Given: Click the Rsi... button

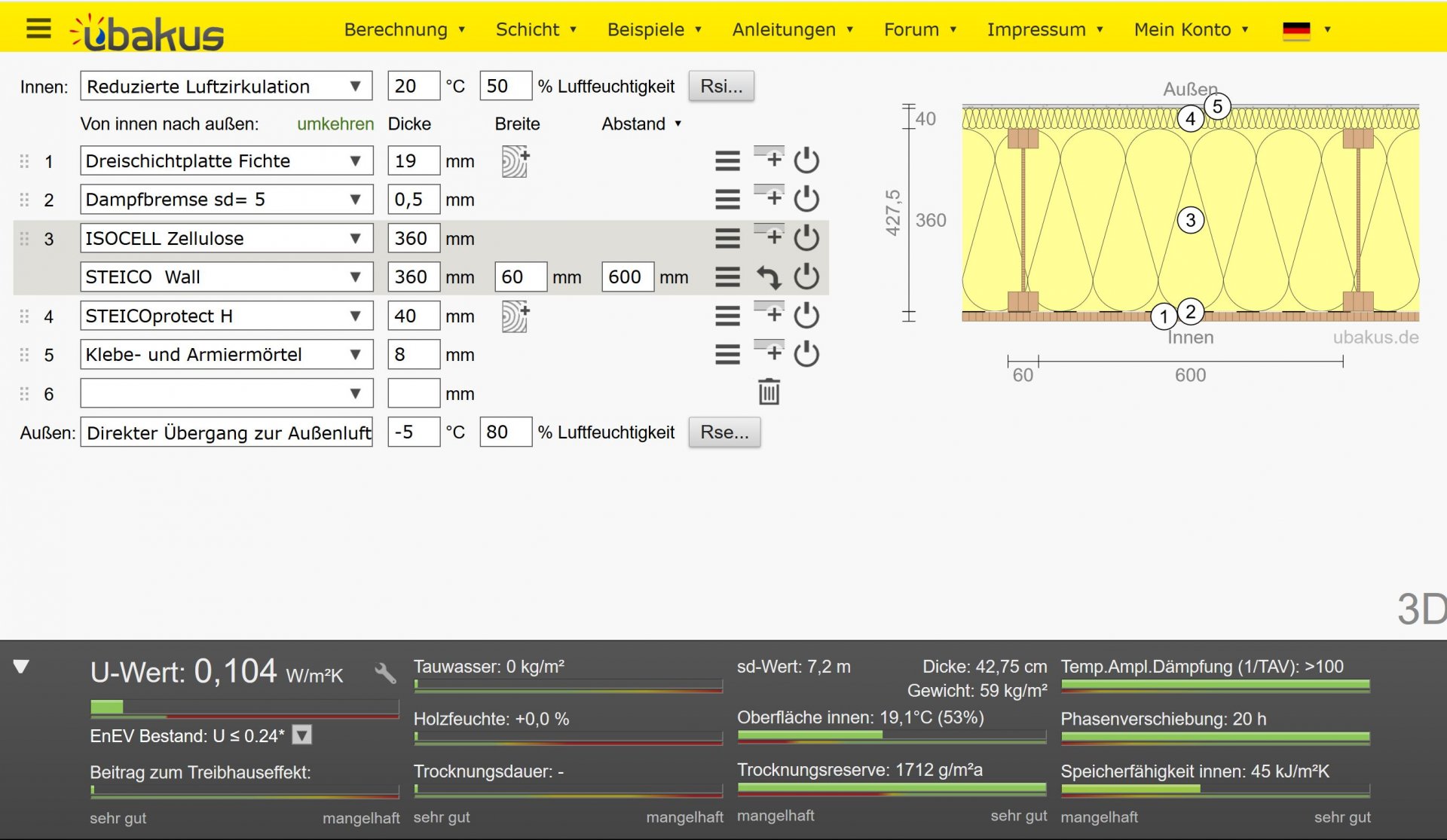Looking at the screenshot, I should (x=721, y=87).
